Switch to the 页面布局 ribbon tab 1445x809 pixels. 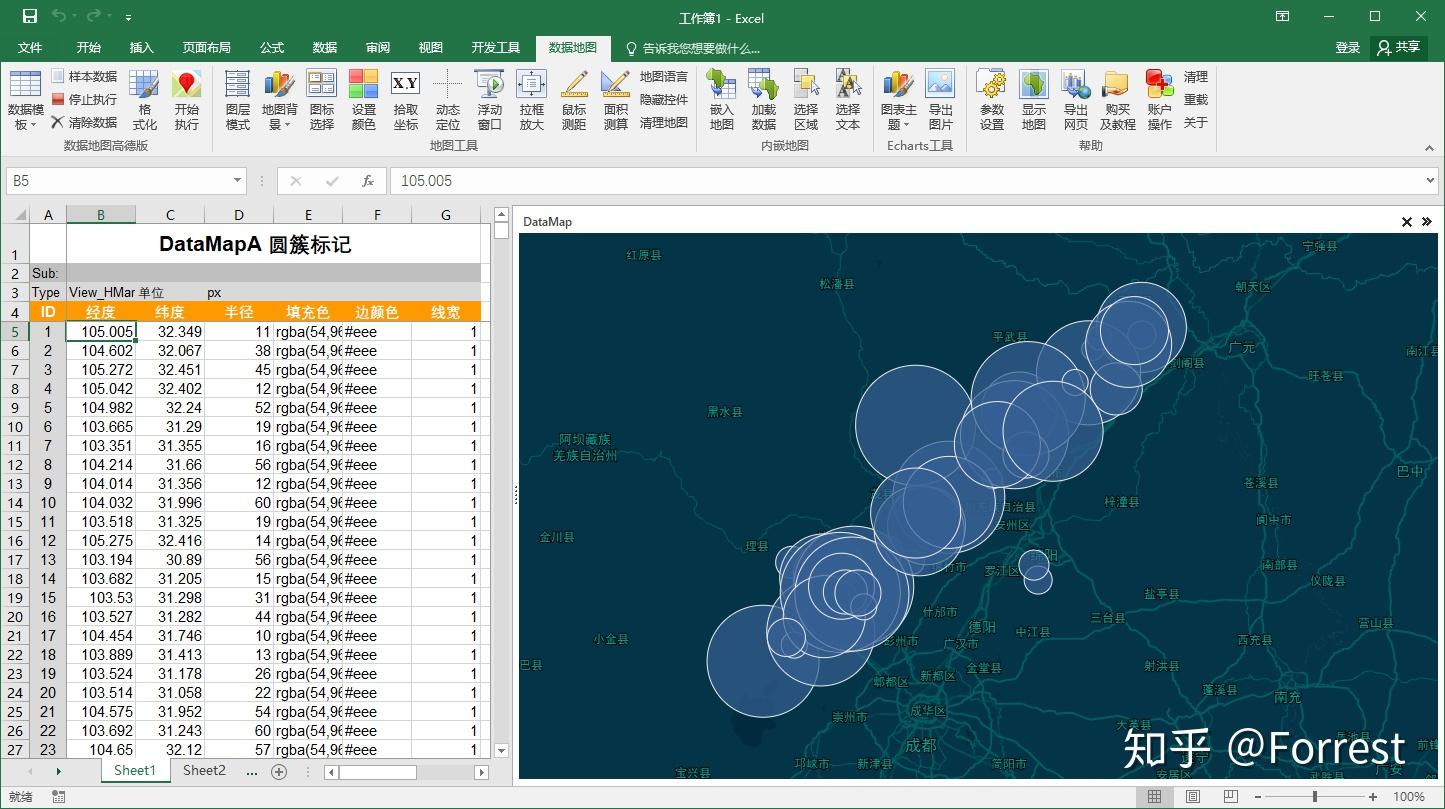[x=207, y=48]
